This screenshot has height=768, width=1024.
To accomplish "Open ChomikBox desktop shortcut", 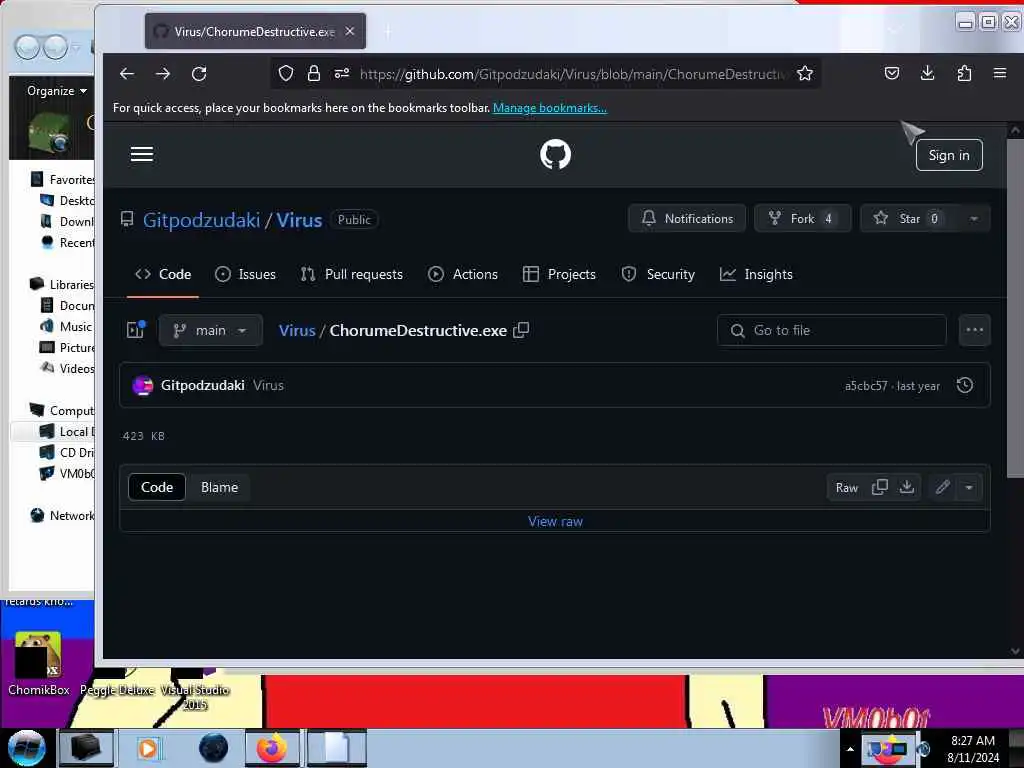I will 39,664.
